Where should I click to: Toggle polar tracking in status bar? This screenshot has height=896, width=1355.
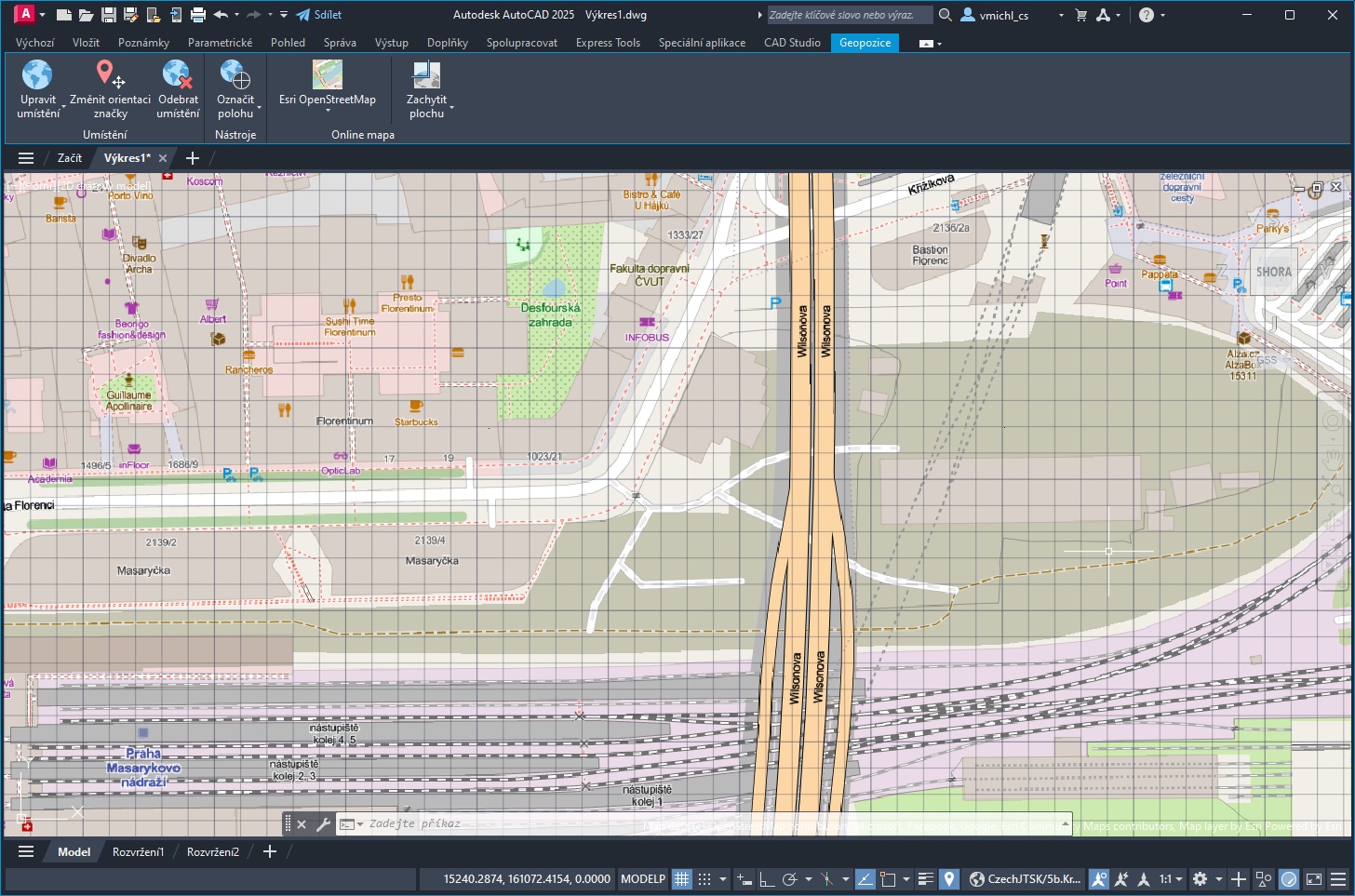pos(790,879)
